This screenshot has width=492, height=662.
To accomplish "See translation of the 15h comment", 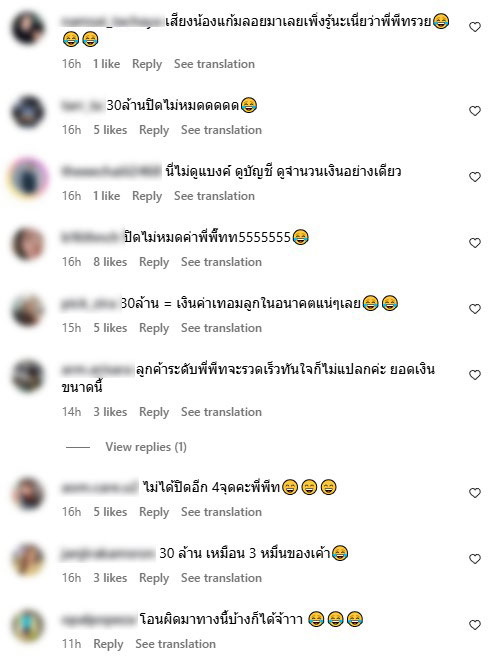I will (221, 328).
